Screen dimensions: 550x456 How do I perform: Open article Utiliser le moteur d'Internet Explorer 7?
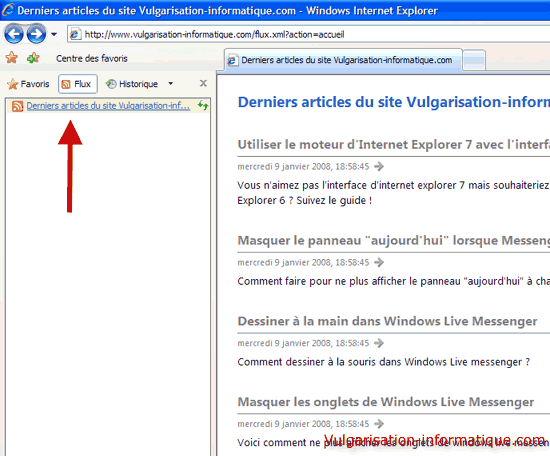(394, 145)
